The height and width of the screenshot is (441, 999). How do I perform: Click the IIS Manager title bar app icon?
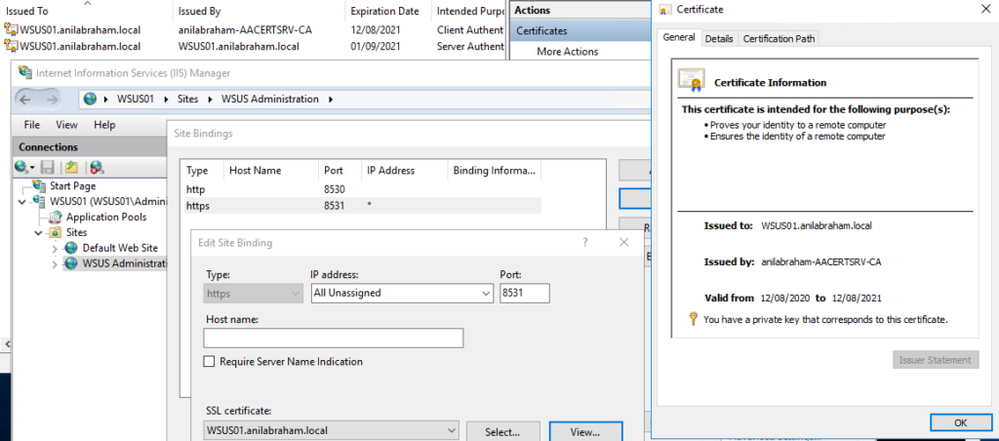point(25,73)
